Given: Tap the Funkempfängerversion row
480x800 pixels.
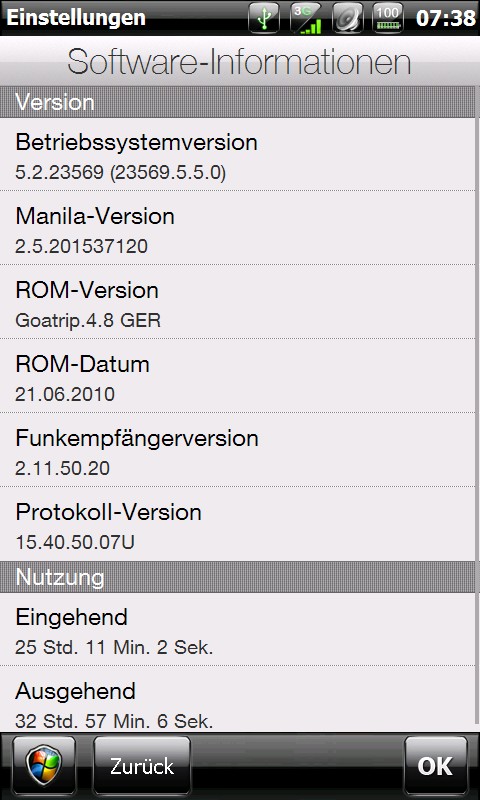Looking at the screenshot, I should click(237, 450).
